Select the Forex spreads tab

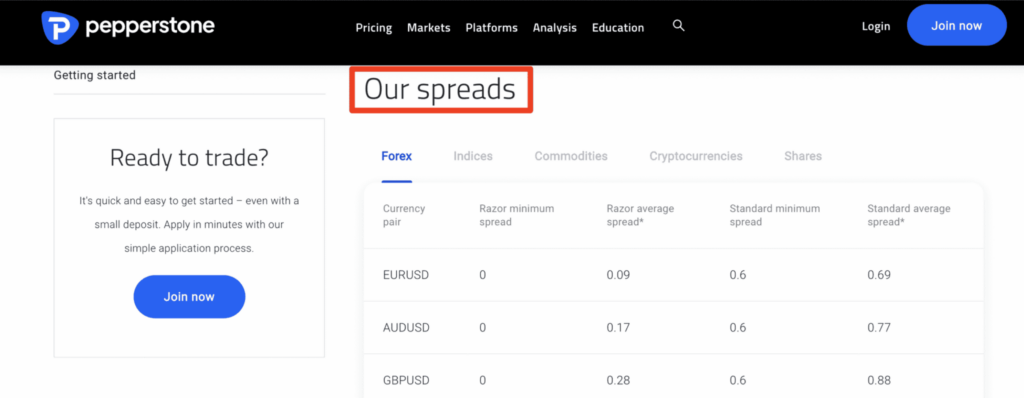pos(396,156)
